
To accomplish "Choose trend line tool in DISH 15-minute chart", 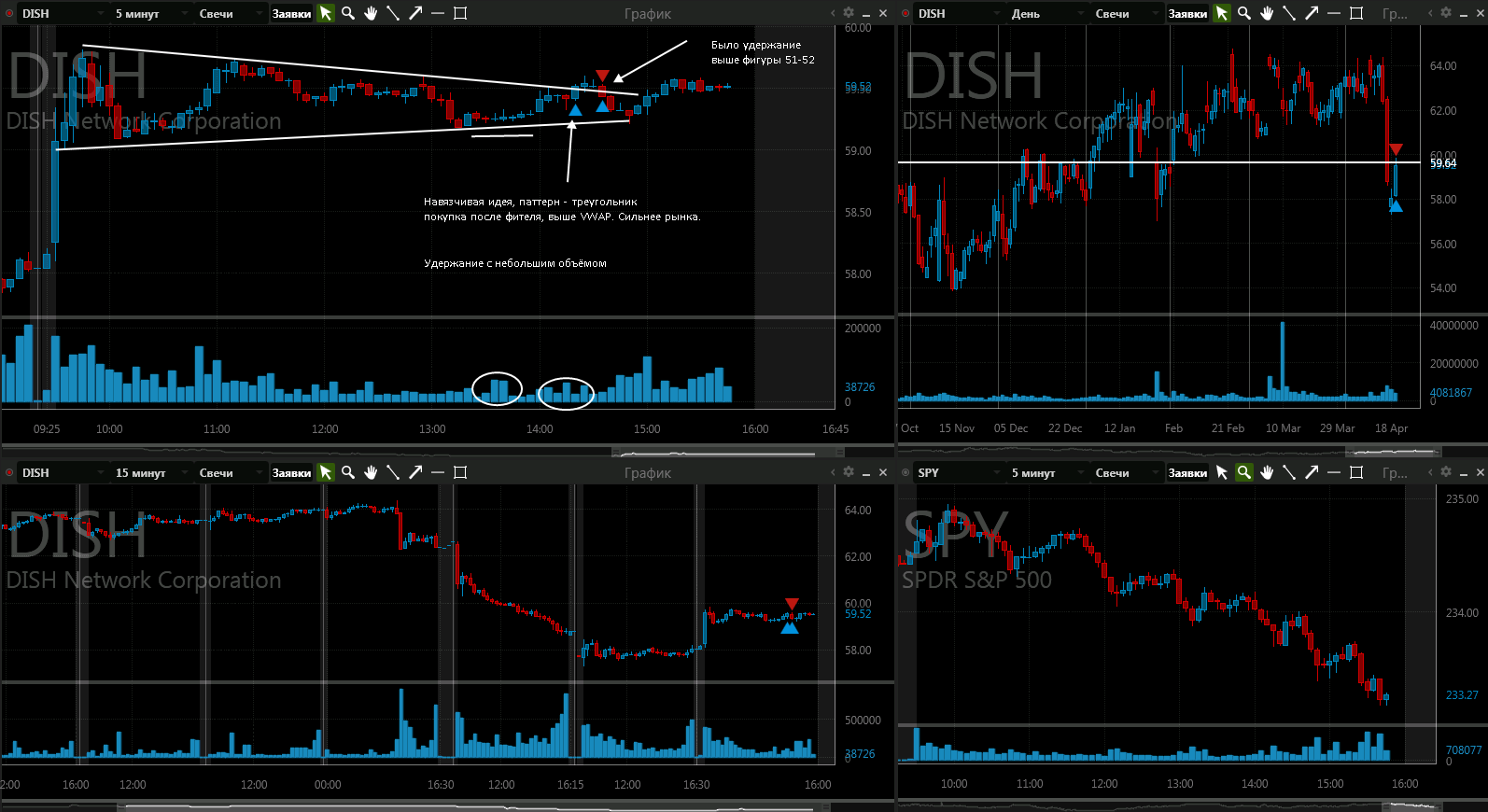I will coord(393,472).
